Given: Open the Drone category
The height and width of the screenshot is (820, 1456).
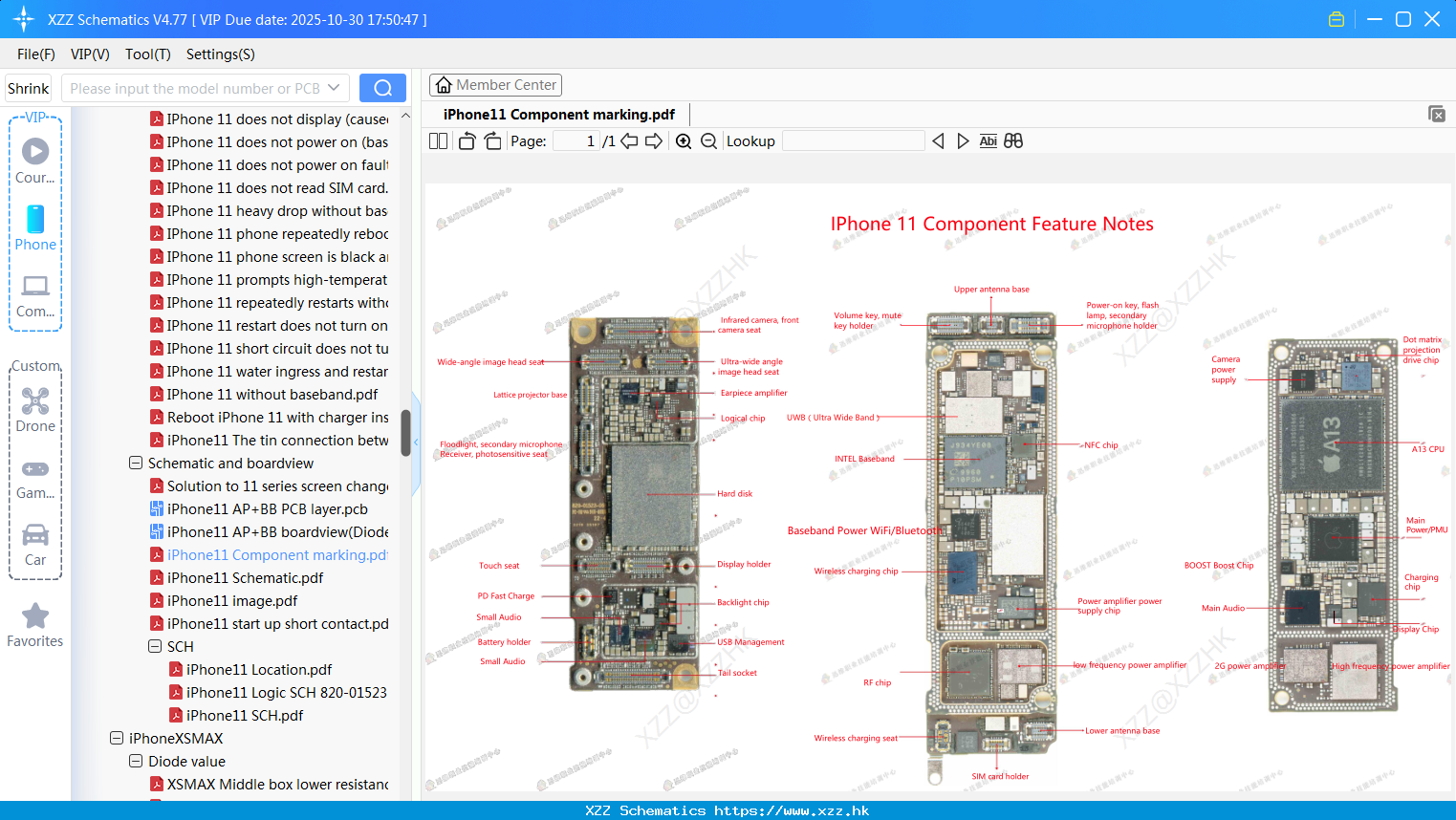Looking at the screenshot, I should coord(35,409).
